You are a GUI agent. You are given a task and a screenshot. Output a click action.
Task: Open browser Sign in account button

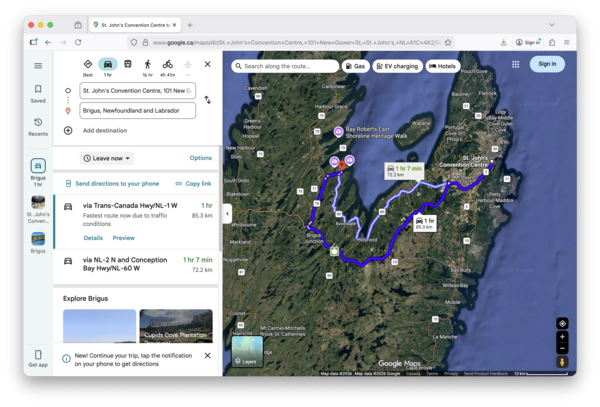(528, 42)
